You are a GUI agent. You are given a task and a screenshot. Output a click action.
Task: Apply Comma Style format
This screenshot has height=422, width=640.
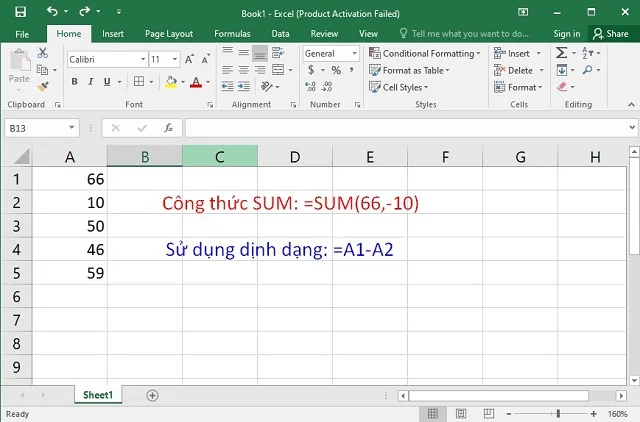pos(351,70)
